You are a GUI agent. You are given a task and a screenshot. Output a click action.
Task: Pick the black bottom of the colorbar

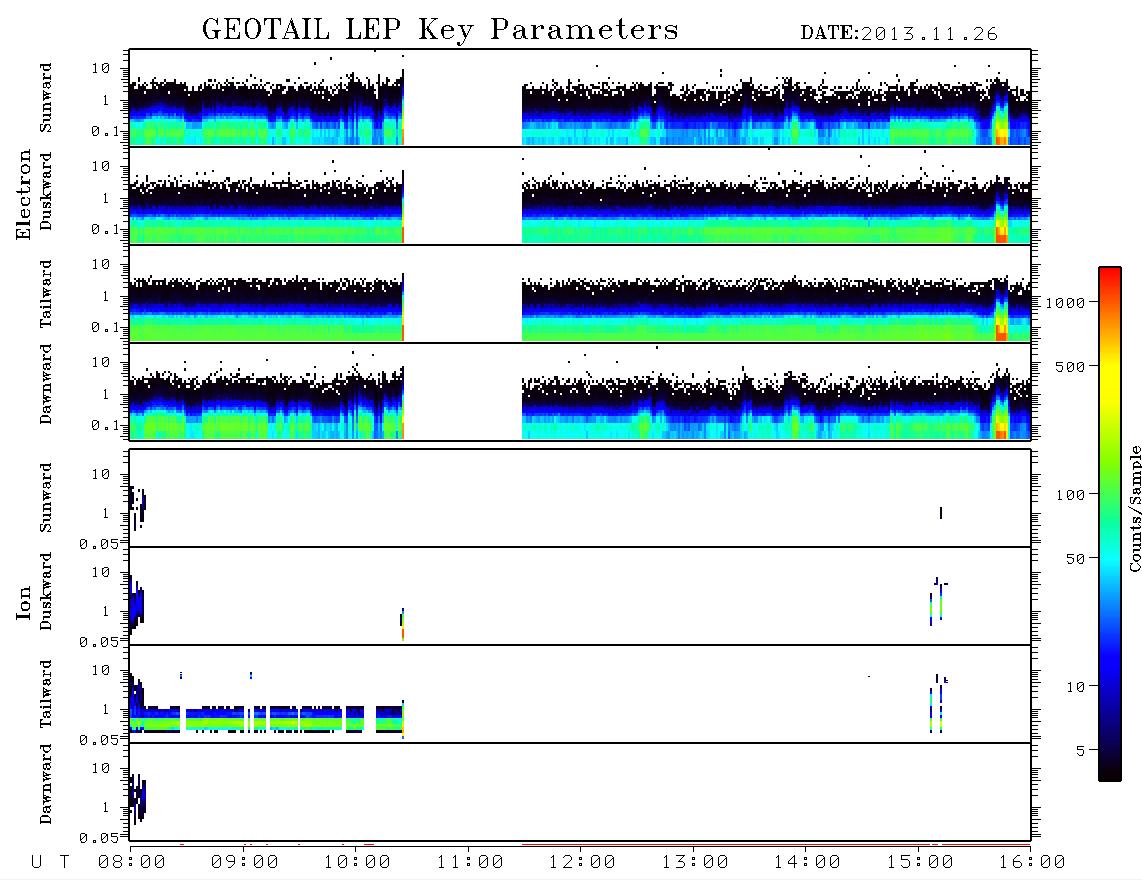1109,769
